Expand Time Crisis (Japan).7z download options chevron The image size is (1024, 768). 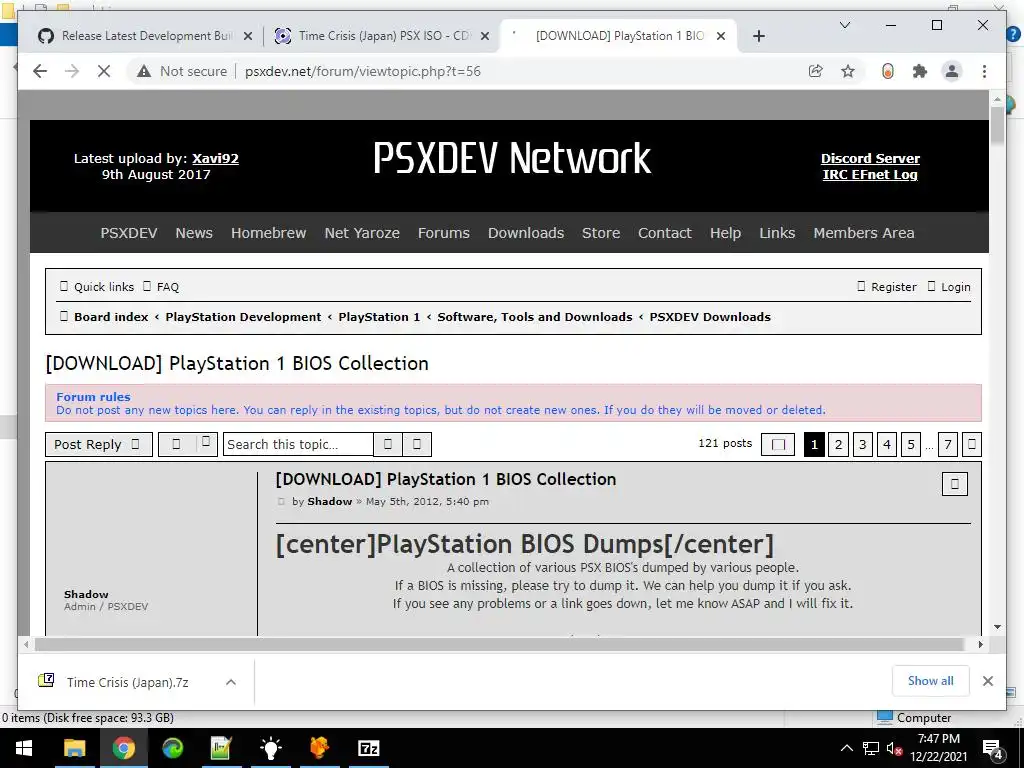[x=231, y=682]
